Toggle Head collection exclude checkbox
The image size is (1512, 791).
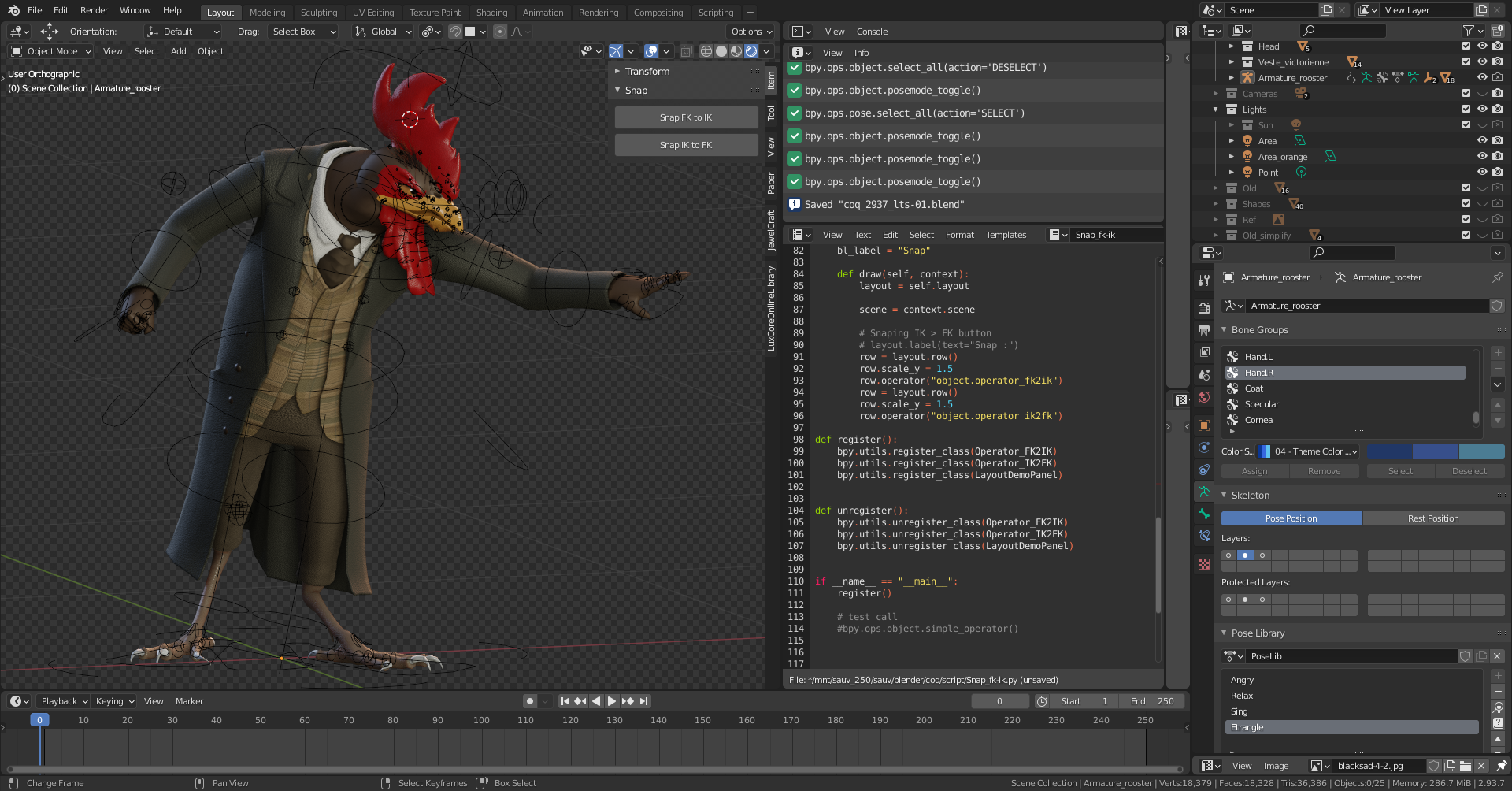coord(1466,46)
